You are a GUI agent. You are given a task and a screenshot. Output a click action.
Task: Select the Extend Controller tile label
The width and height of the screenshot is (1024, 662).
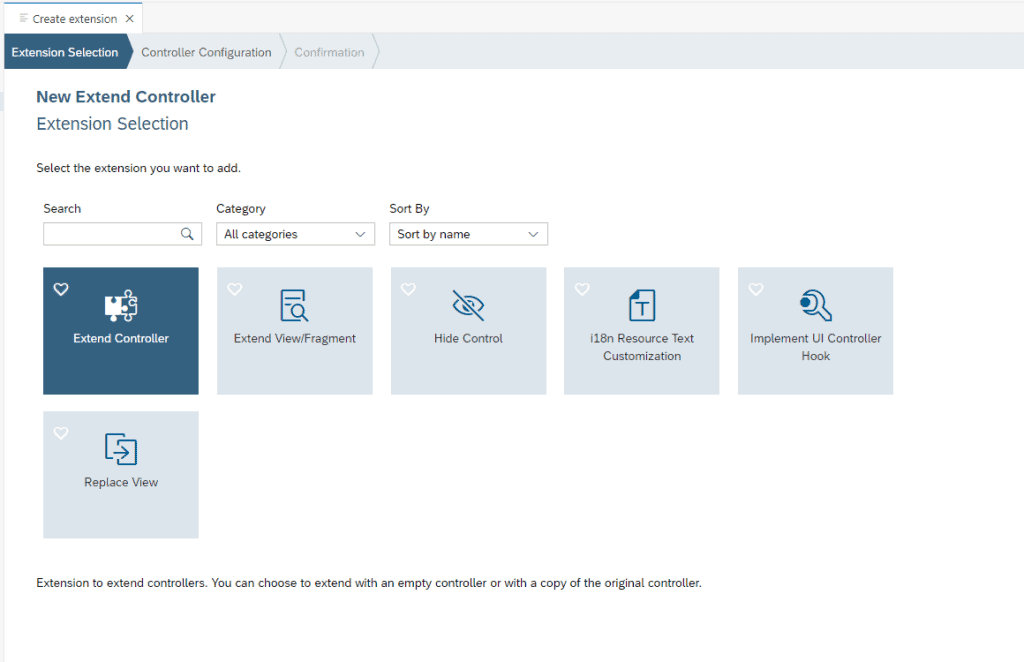click(x=121, y=338)
